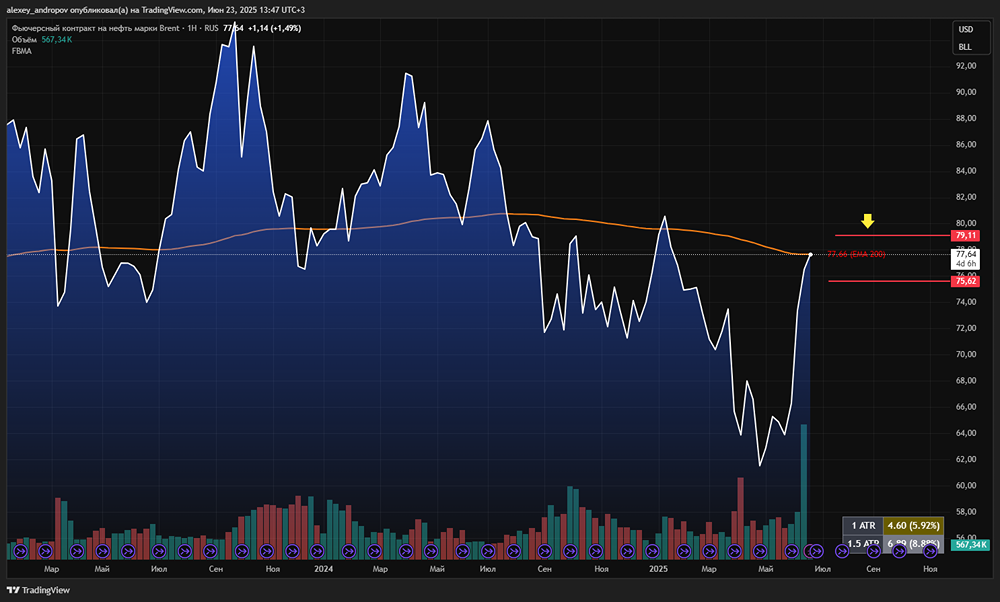Click the 86,00 price axis value

(966, 144)
